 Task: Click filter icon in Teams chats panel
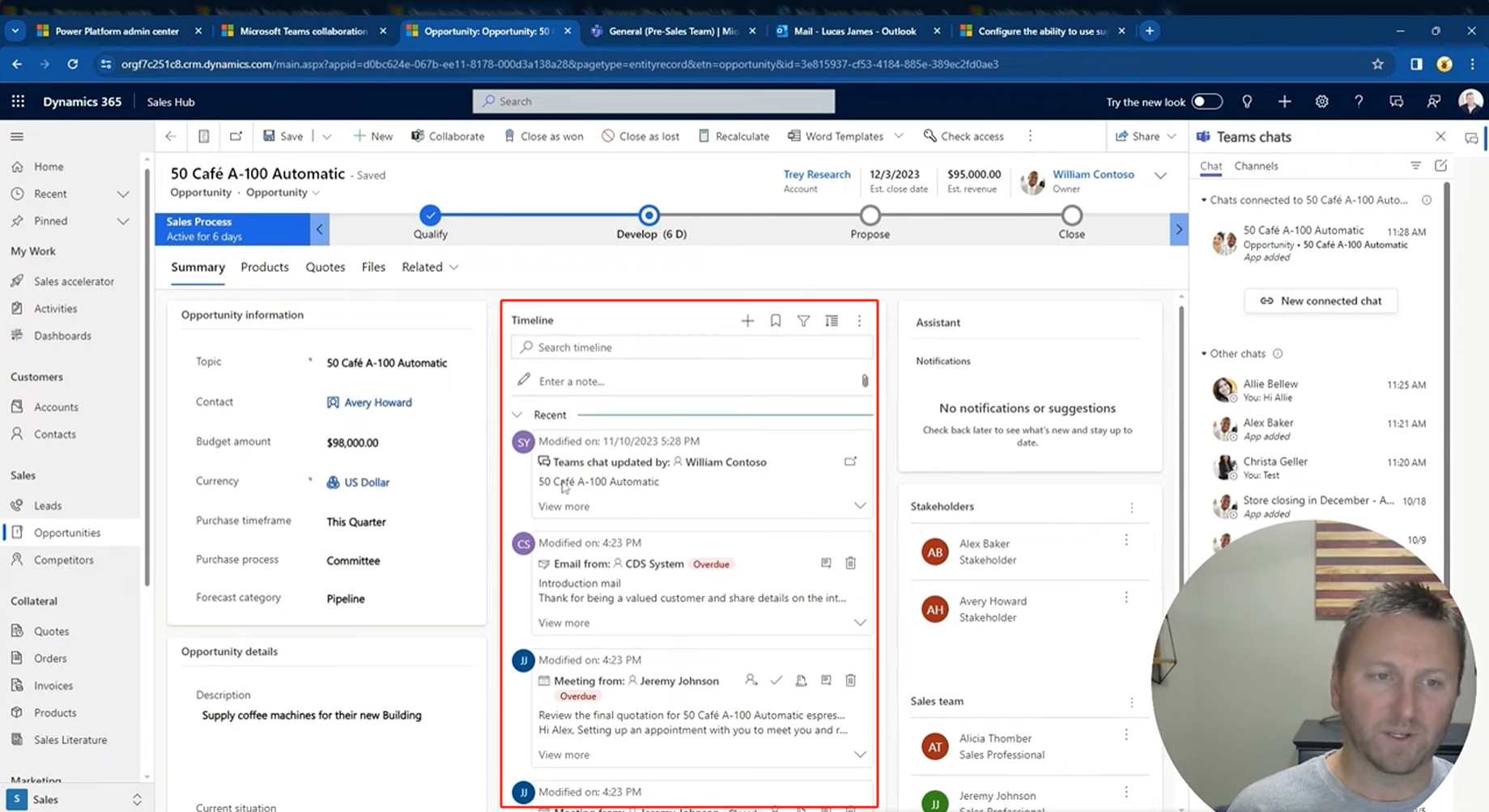[1415, 165]
